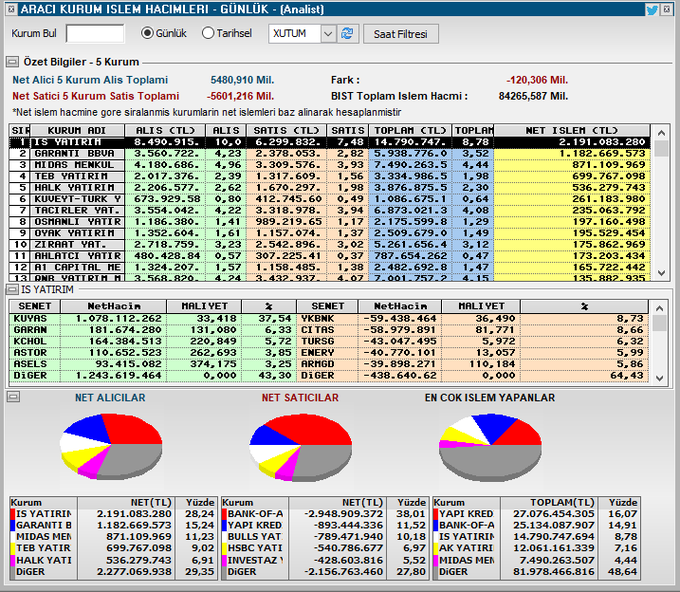Select the A1 CAPITAL ME row
Viewport: 680px width, 592px height.
(x=330, y=267)
